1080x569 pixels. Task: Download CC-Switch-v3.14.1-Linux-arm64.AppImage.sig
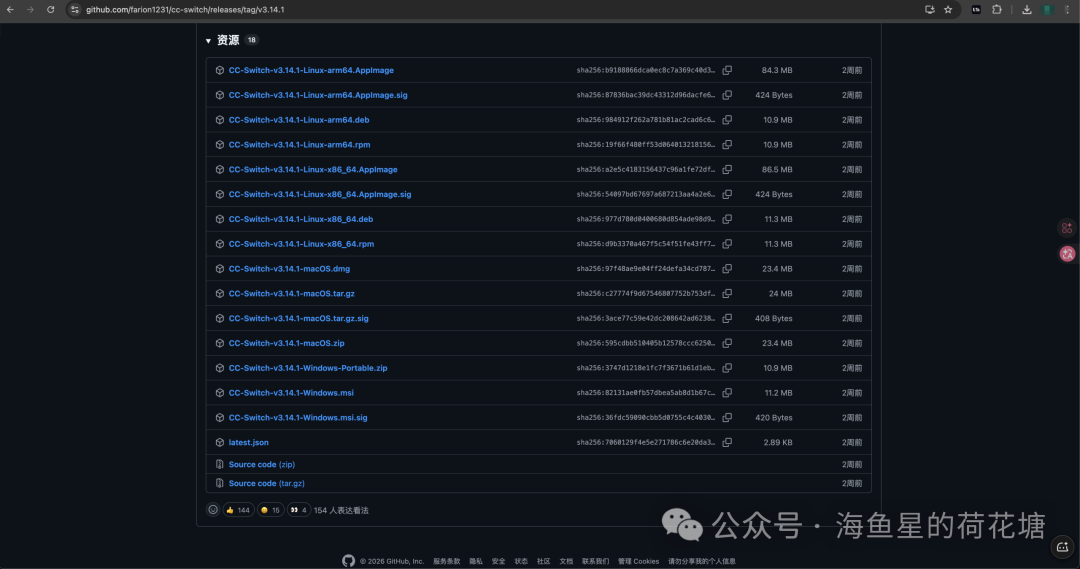coord(318,95)
